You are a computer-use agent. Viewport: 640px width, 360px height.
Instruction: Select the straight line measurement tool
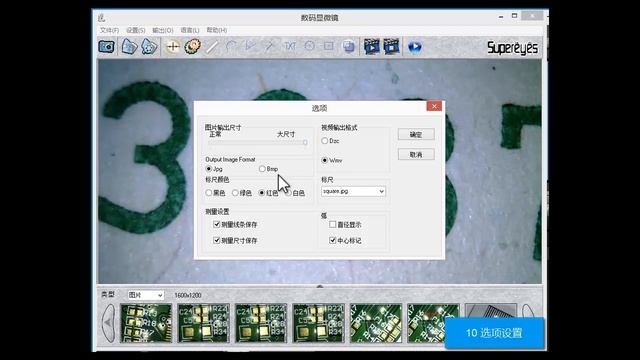(211, 47)
